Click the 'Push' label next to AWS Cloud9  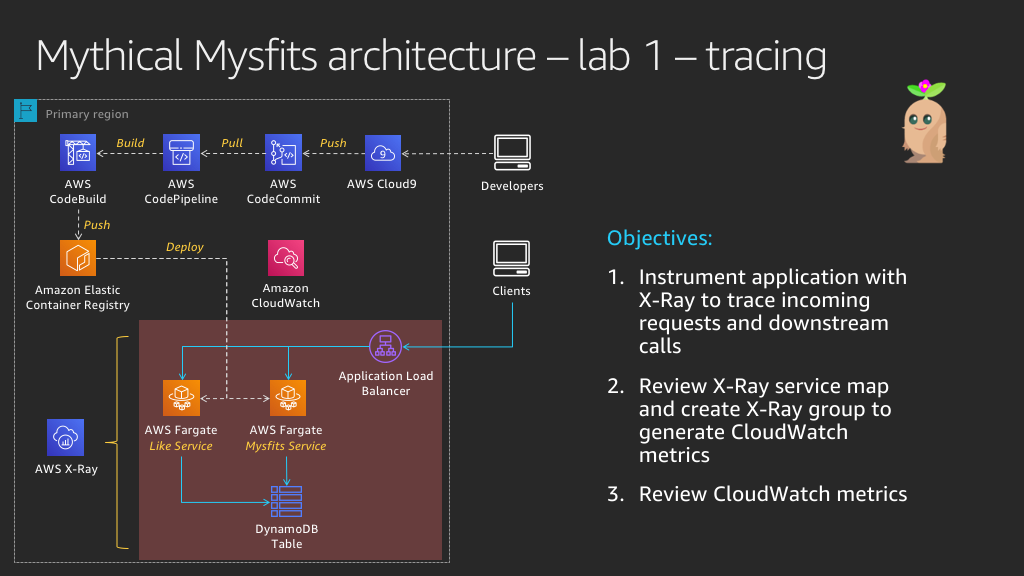[333, 143]
